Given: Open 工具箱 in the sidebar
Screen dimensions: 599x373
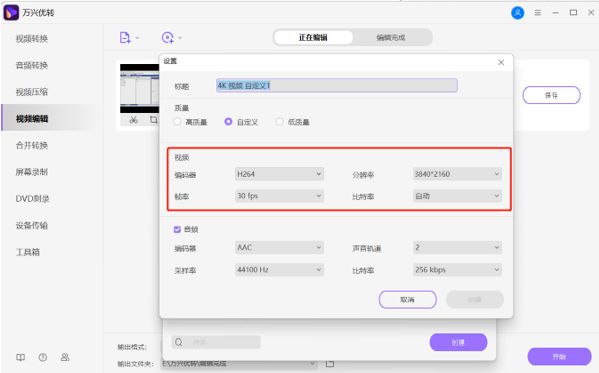Looking at the screenshot, I should pyautogui.click(x=28, y=252).
